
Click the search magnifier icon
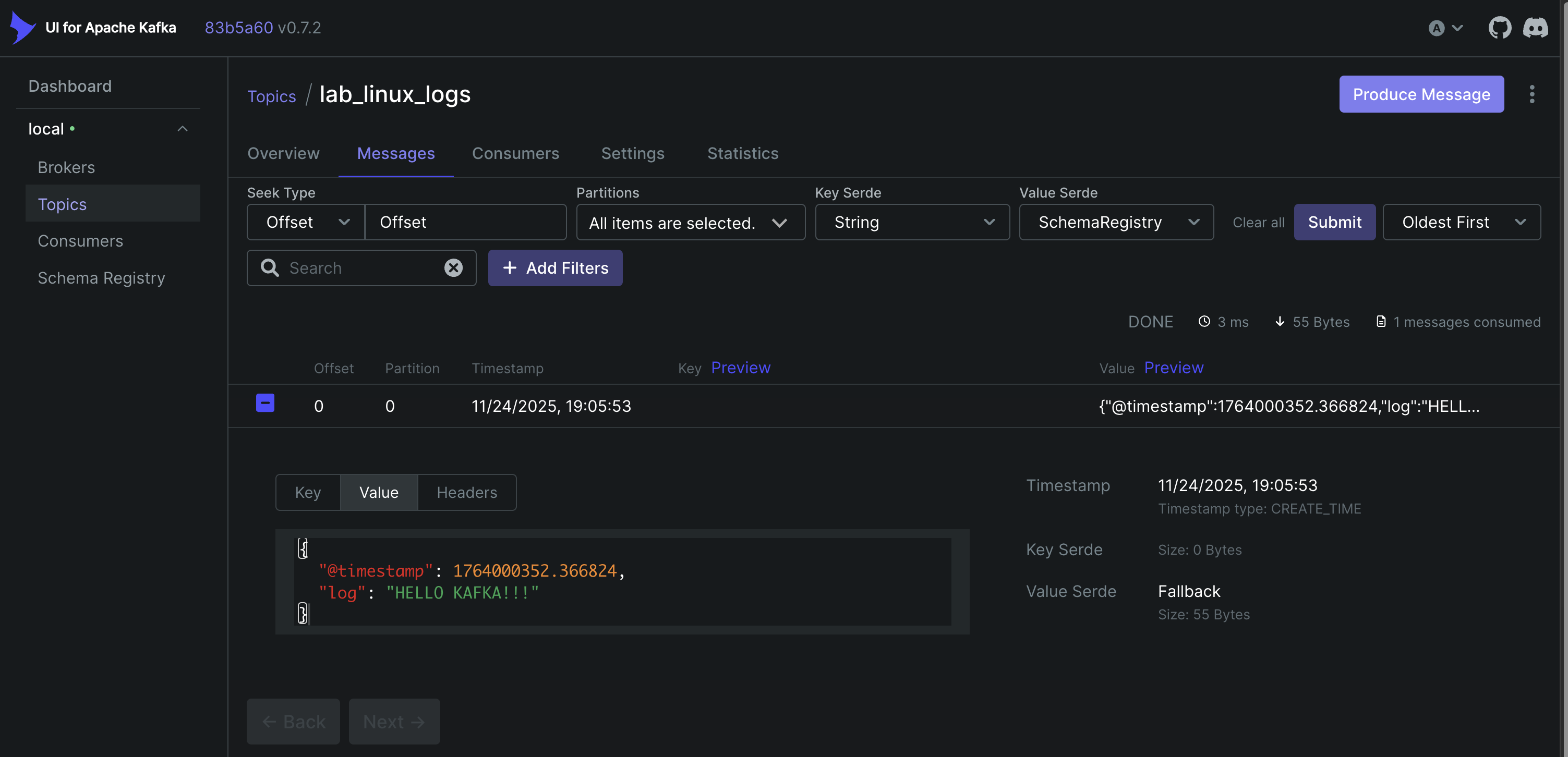coord(269,268)
